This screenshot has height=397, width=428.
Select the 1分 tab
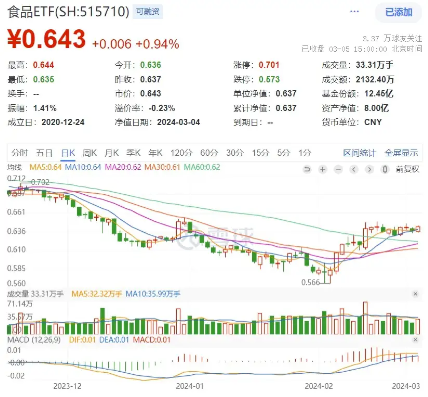305,153
